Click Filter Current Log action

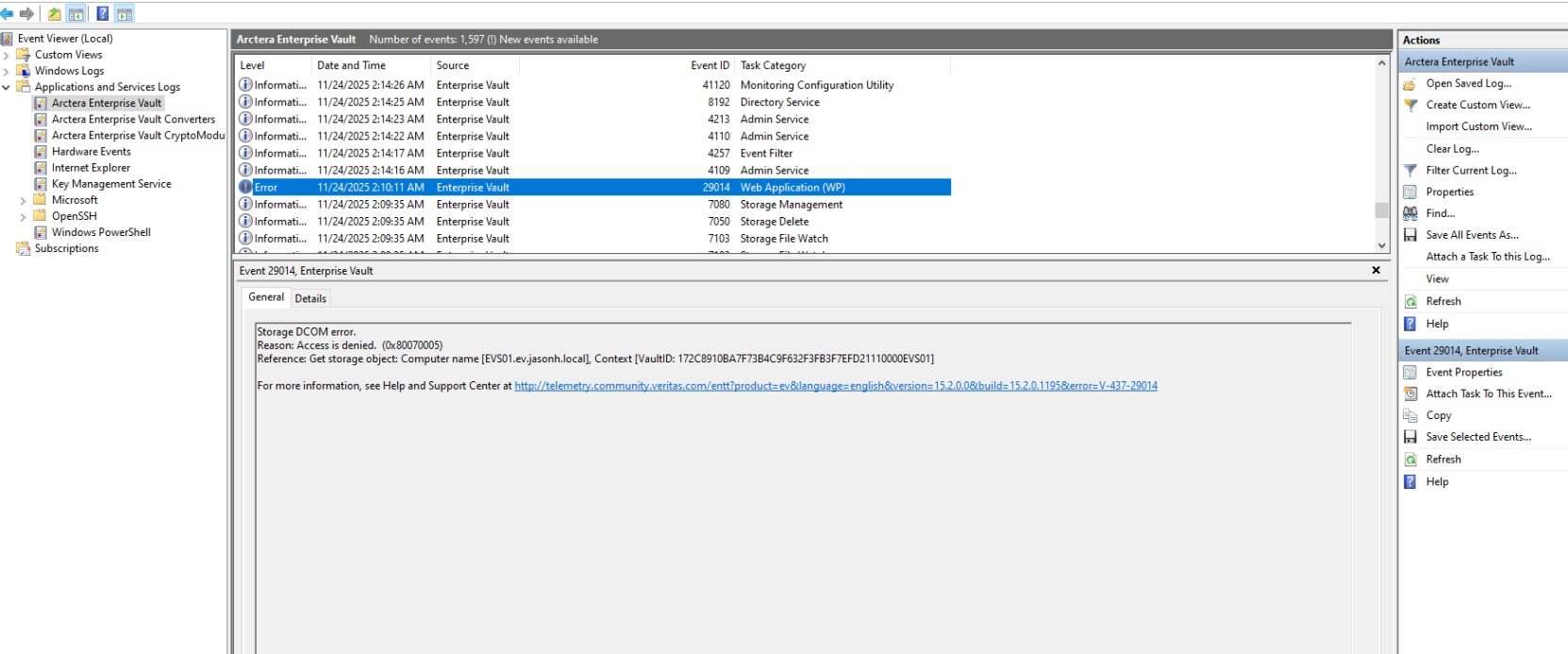1471,170
